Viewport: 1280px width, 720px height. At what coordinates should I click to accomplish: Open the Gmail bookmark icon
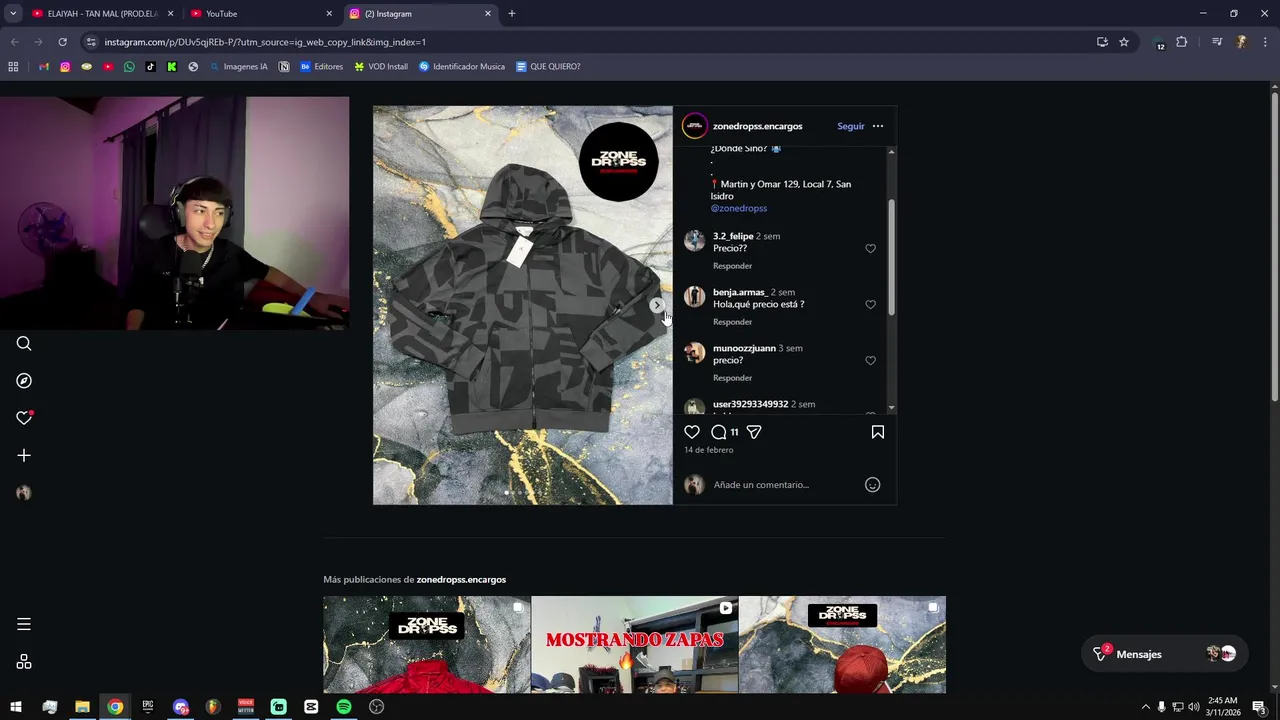point(44,67)
